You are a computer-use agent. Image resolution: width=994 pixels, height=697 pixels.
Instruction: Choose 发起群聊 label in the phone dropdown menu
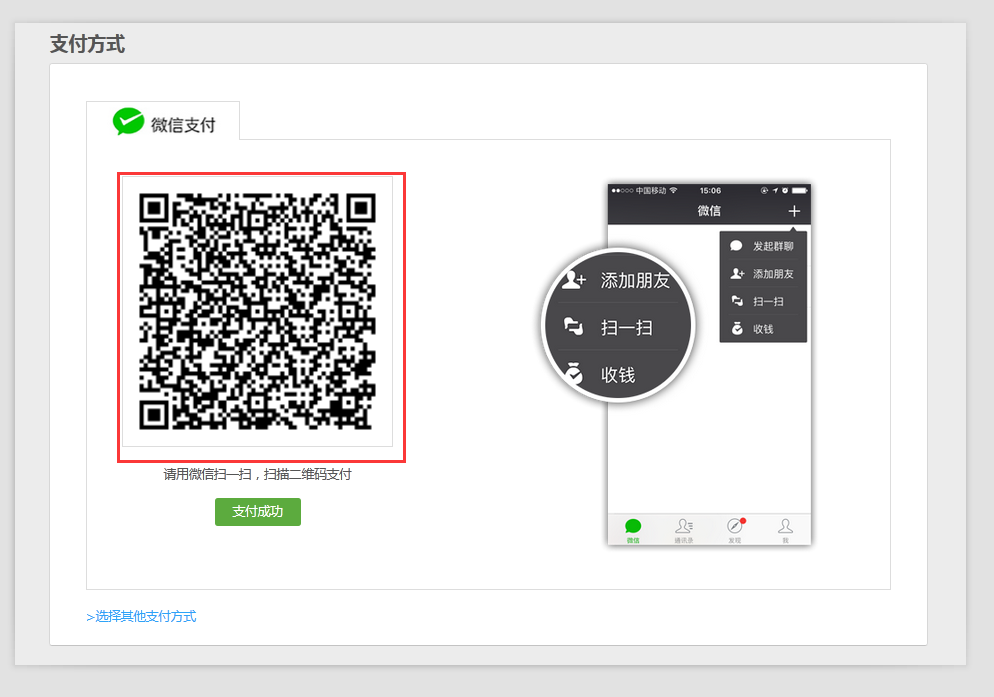(x=773, y=246)
